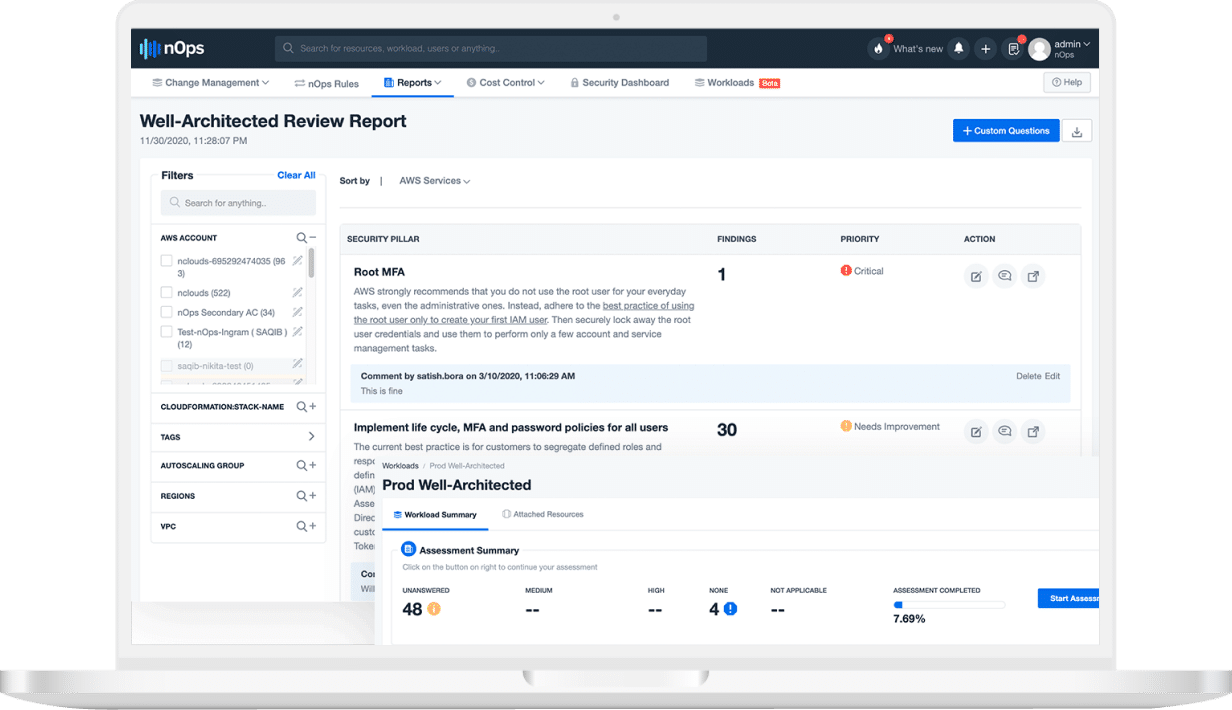This screenshot has width=1232, height=710.
Task: Open comment icon for Root MFA finding
Action: 1005,276
